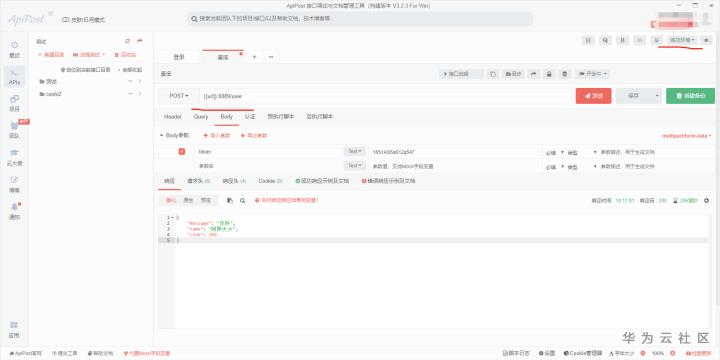Click the magnifier icon in the top-right toolbar

click(605, 40)
